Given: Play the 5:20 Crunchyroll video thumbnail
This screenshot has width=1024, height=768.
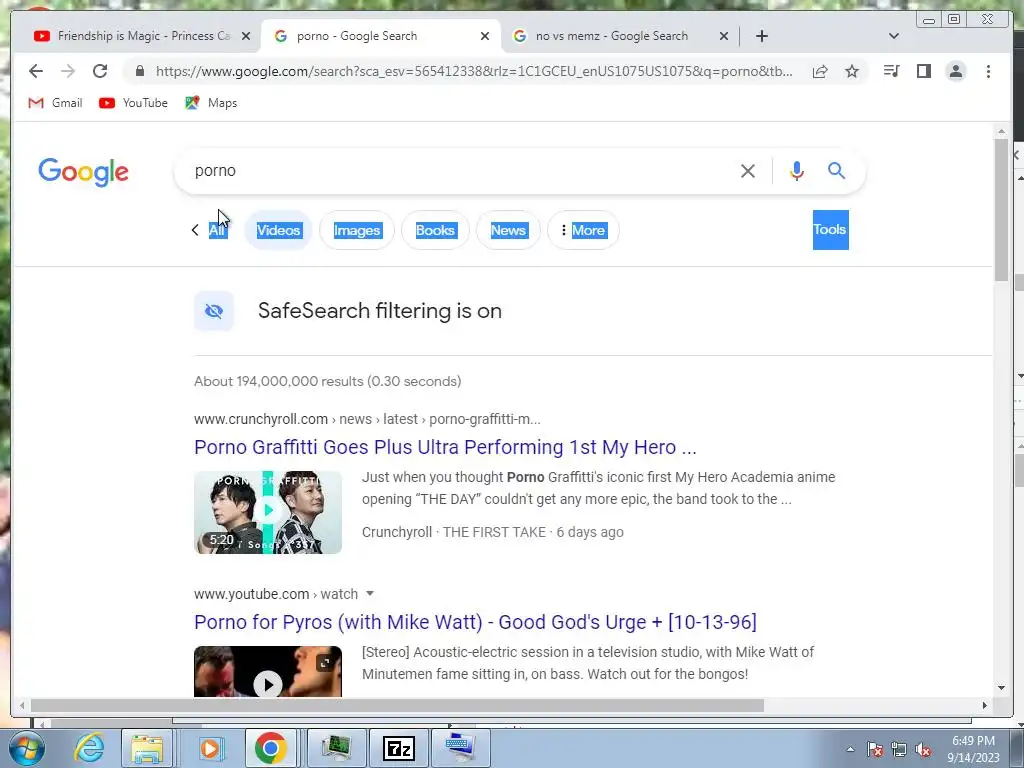Looking at the screenshot, I should (x=268, y=512).
